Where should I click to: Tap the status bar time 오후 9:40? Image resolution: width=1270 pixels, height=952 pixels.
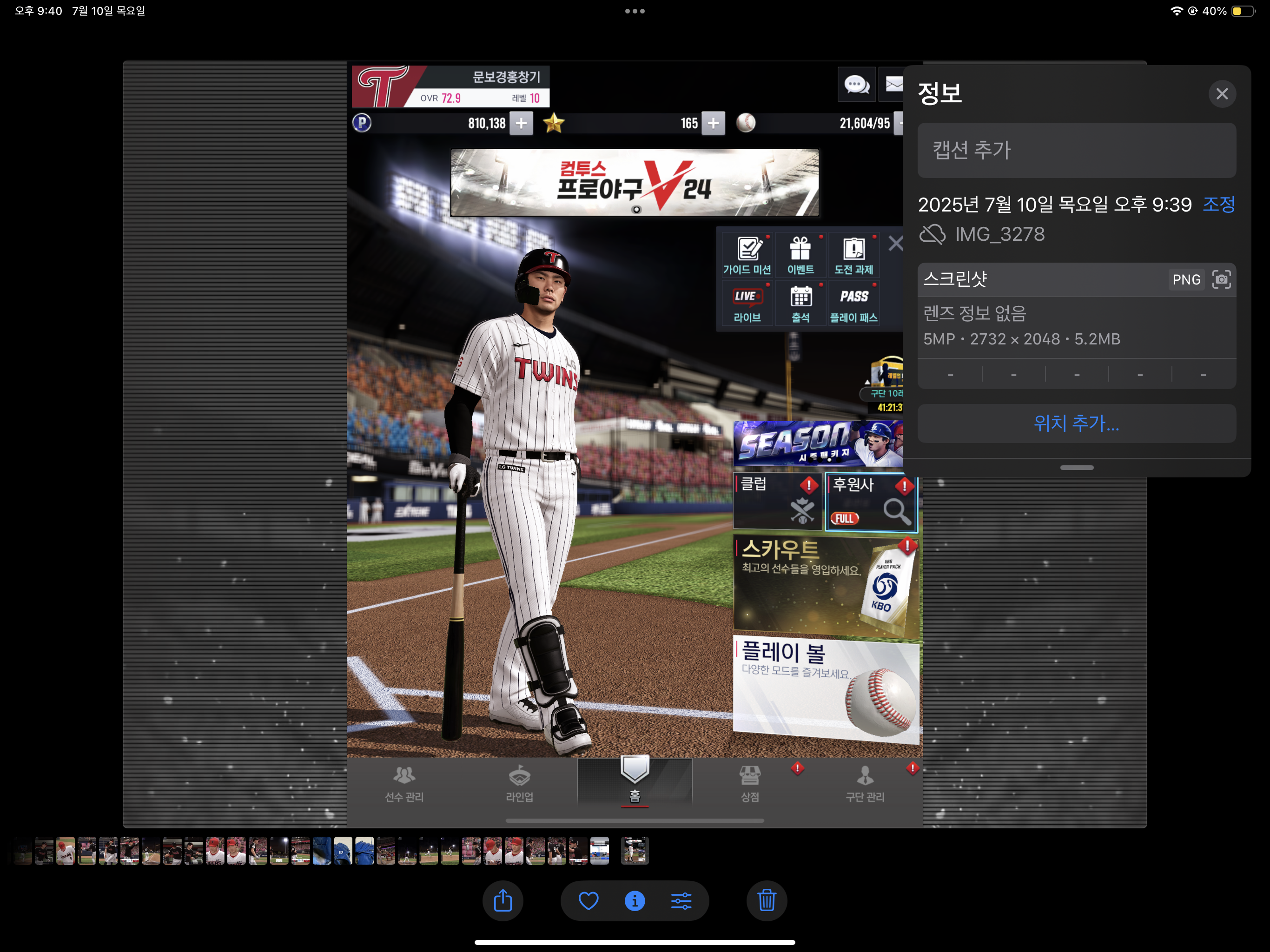(x=38, y=11)
